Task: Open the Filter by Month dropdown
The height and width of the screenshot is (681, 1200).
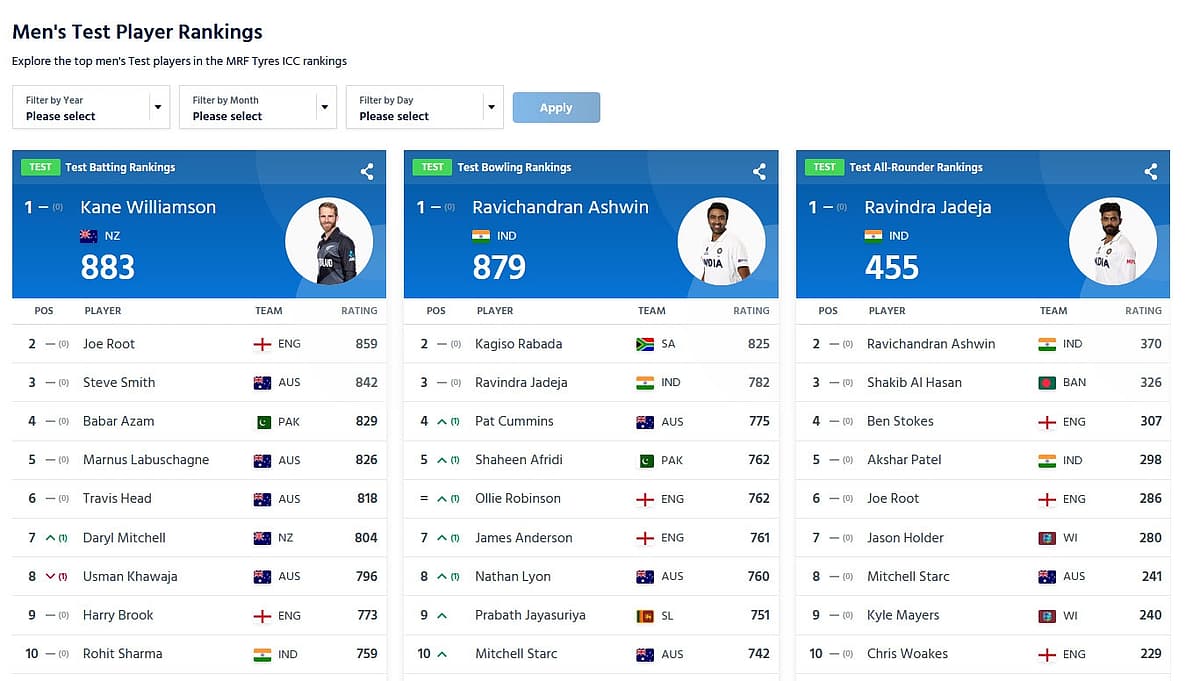Action: pyautogui.click(x=258, y=107)
